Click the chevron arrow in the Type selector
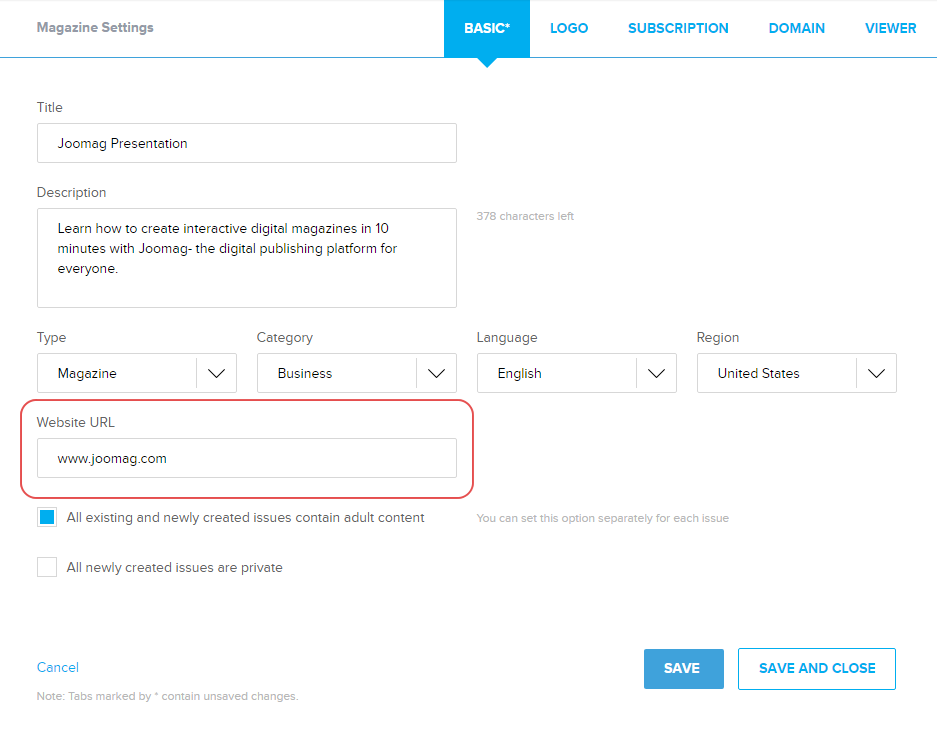This screenshot has height=730, width=937. click(x=217, y=373)
